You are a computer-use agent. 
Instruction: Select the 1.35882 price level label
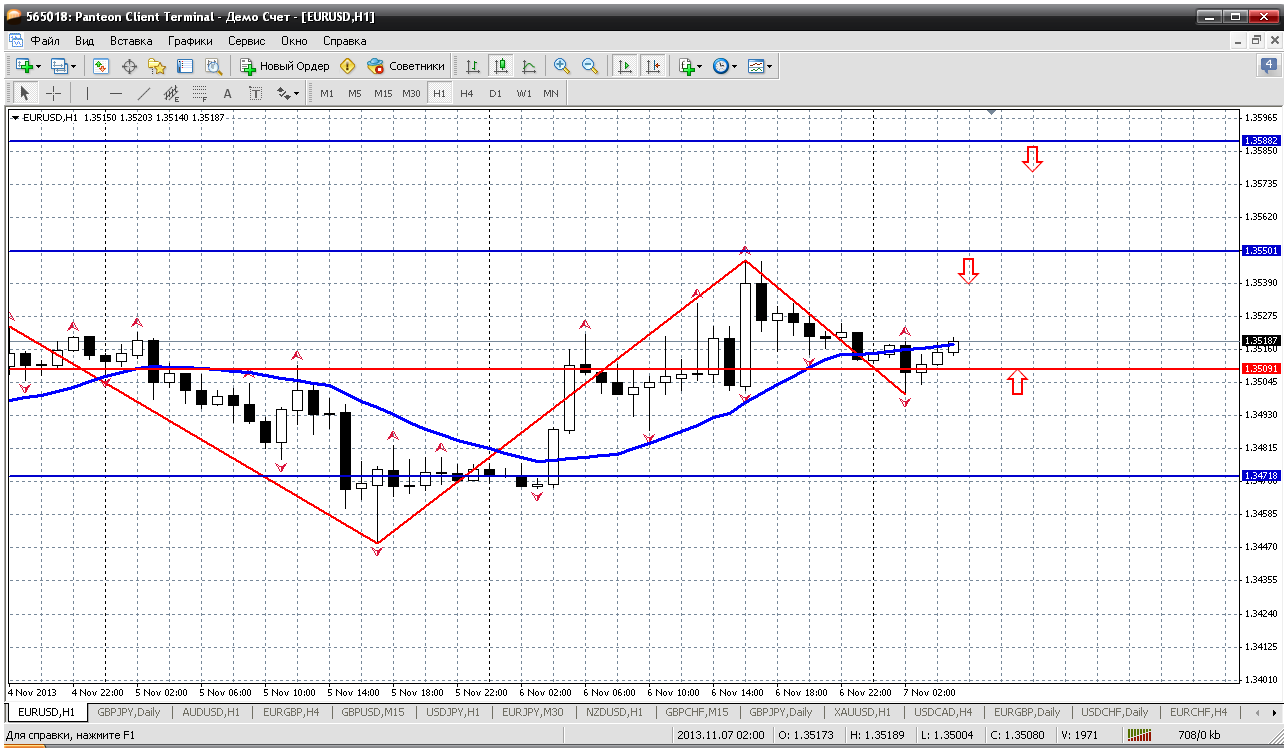click(1261, 141)
